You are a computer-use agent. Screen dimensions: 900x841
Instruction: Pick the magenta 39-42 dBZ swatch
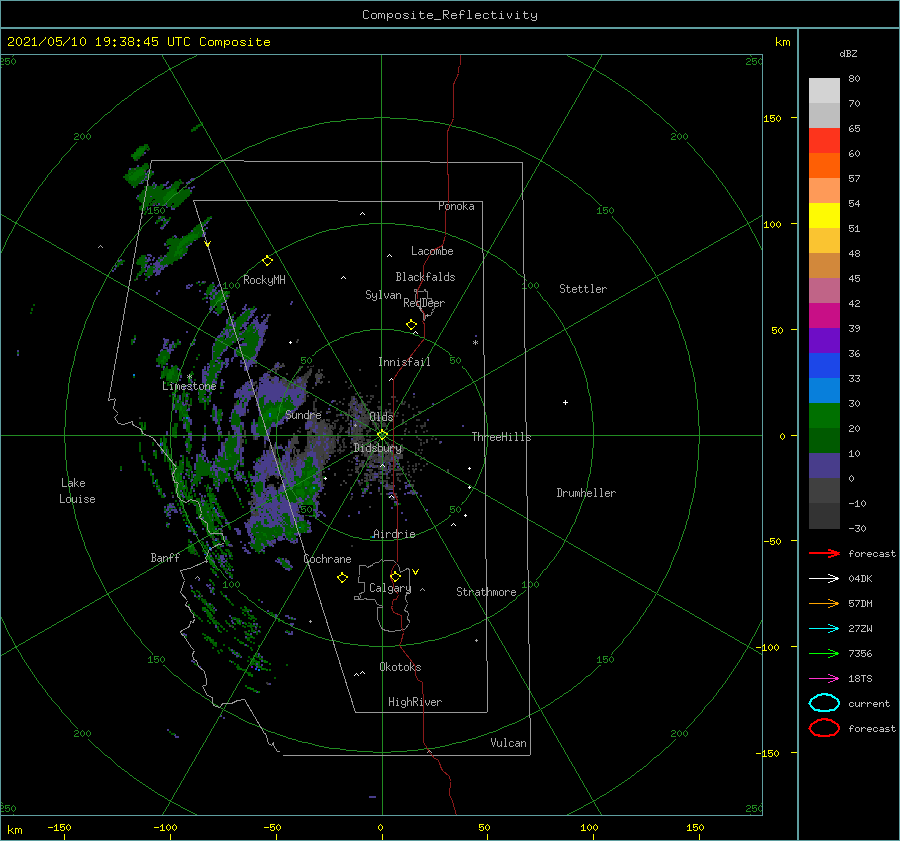(x=824, y=316)
